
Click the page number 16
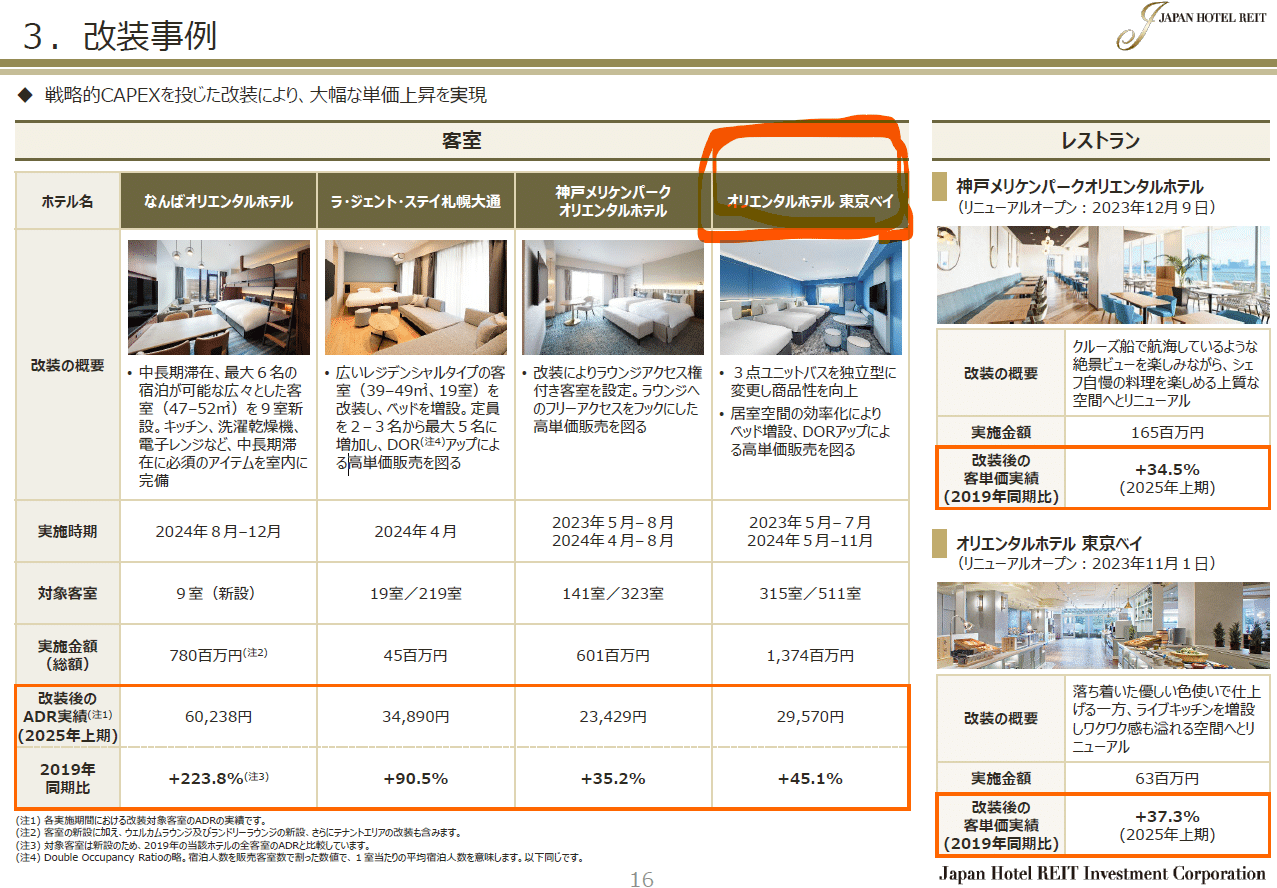coord(641,878)
